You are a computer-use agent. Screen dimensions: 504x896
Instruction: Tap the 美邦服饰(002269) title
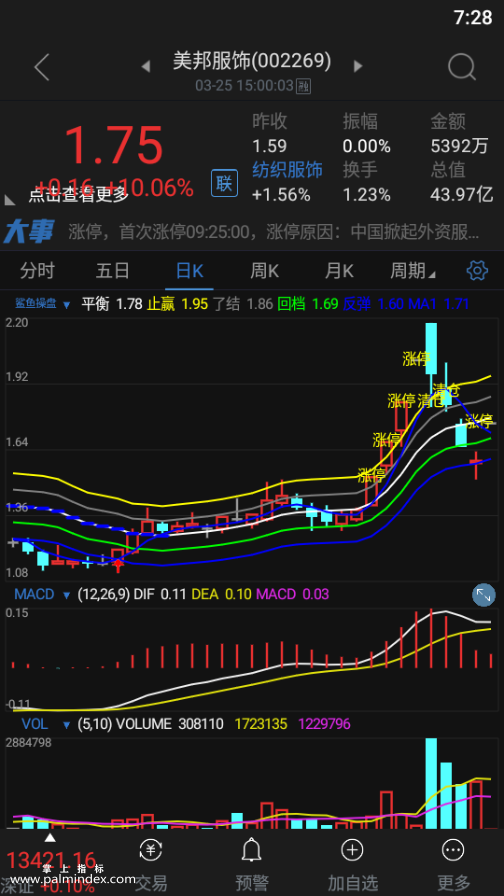252,61
